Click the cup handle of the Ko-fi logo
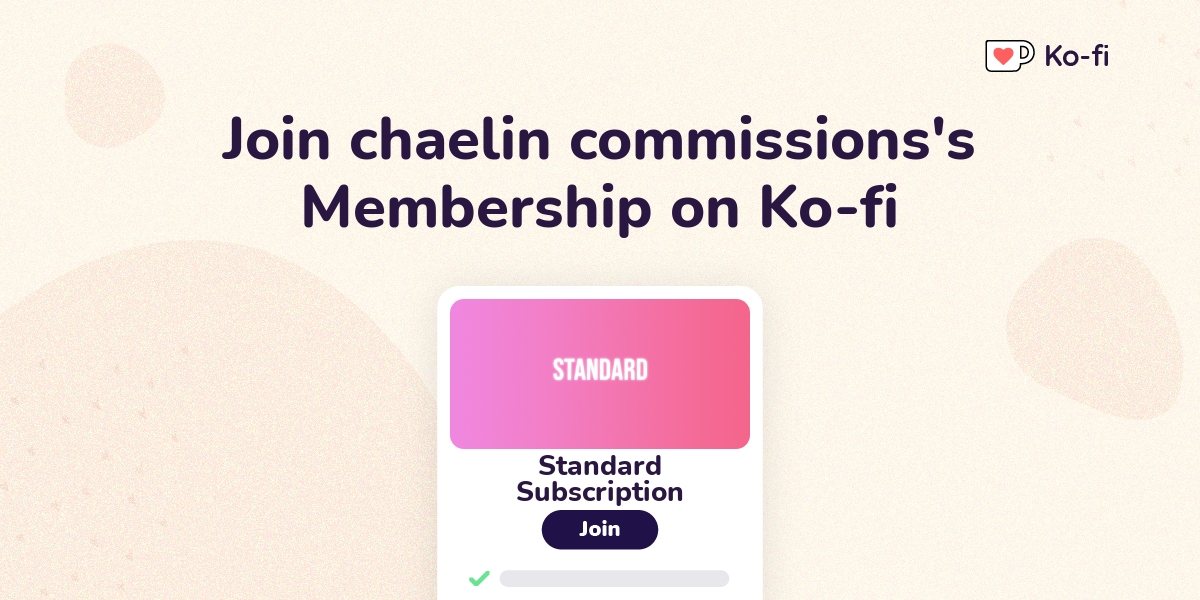 pyautogui.click(x=1025, y=55)
